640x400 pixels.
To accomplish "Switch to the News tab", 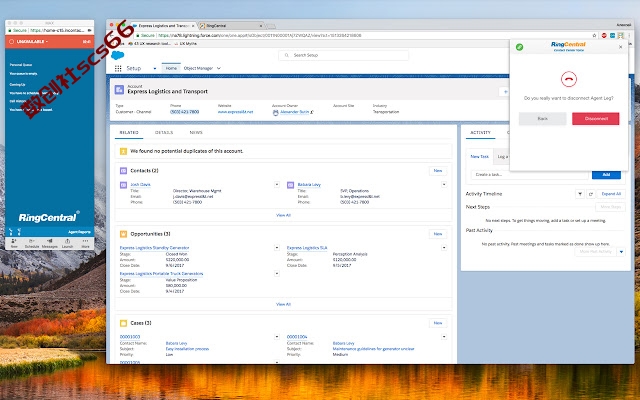I will tap(196, 133).
